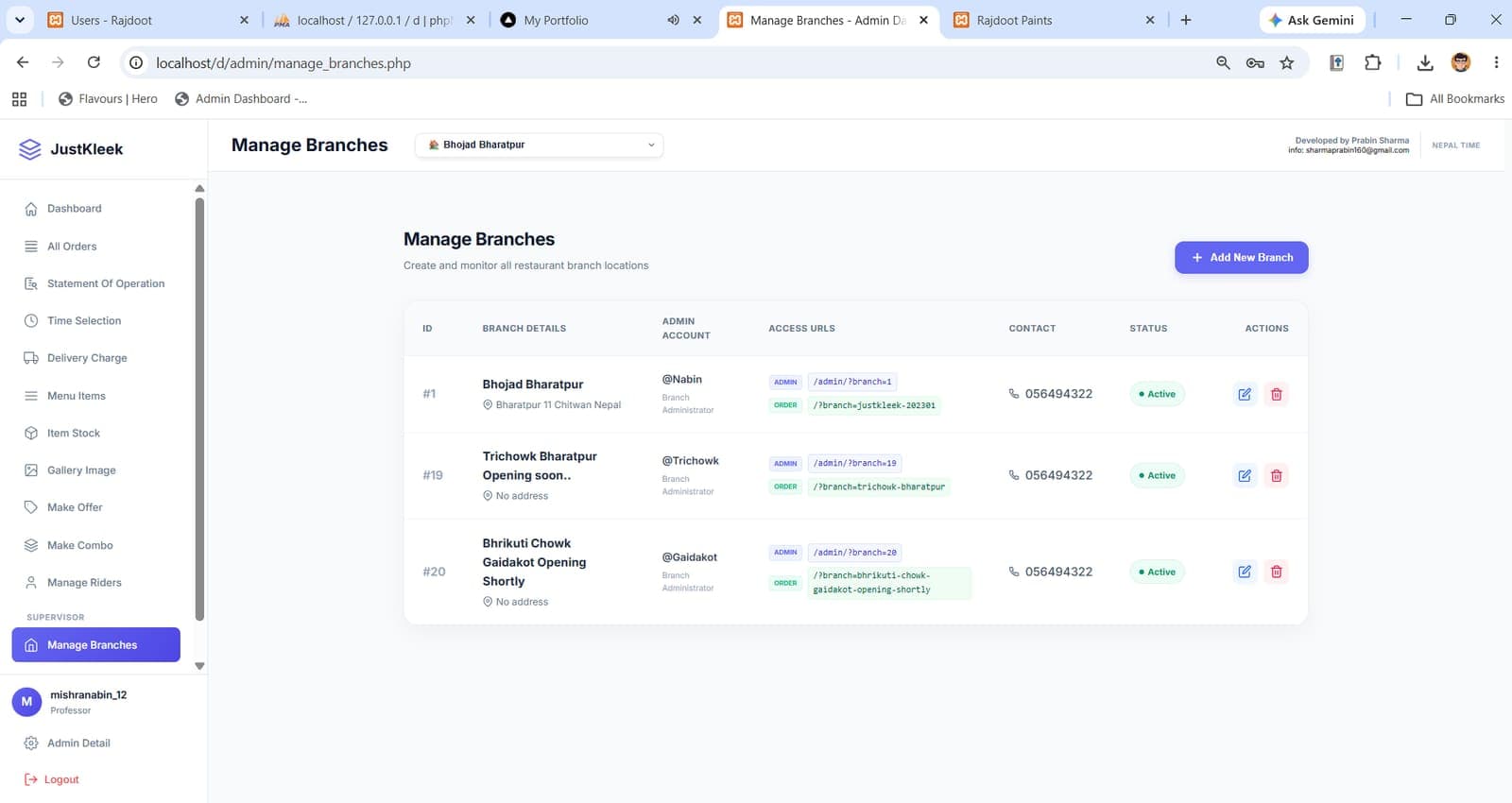Click /admin/?branch=19 access URL
Viewport: 1512px width, 803px height.
(855, 463)
